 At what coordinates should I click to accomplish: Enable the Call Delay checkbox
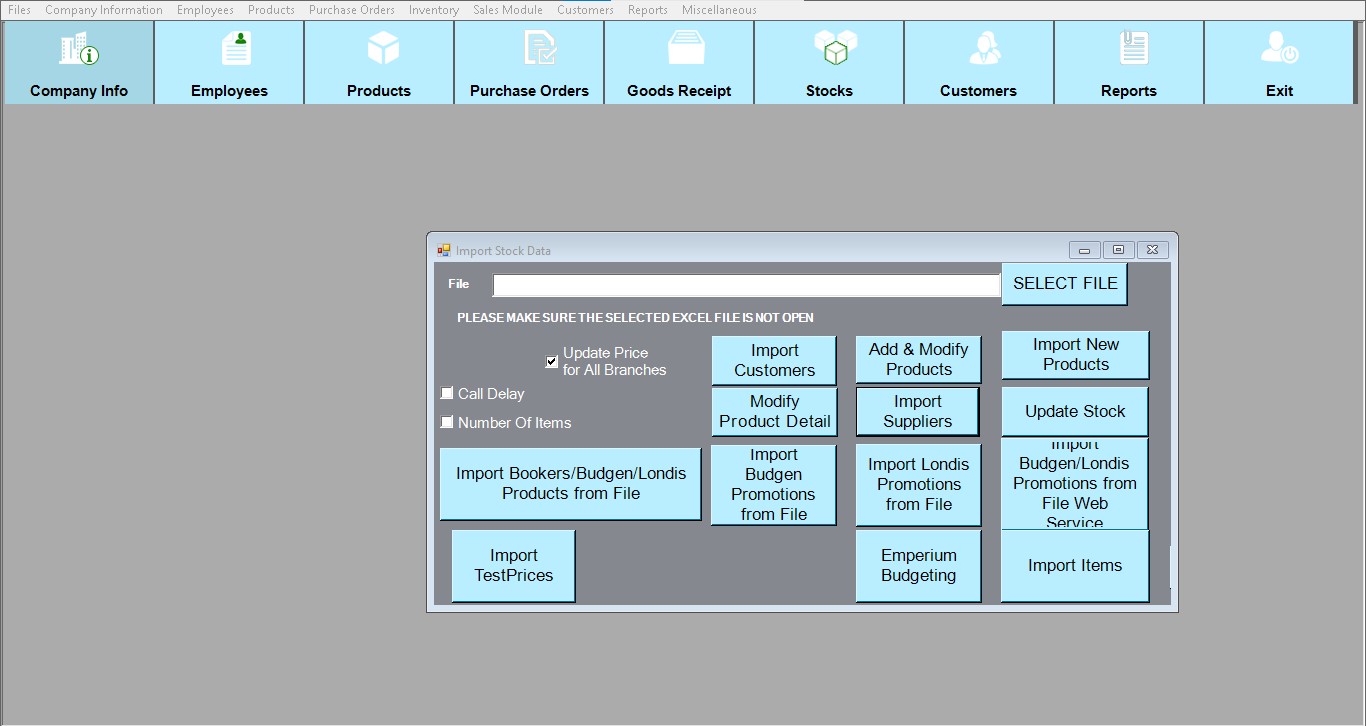(x=447, y=393)
